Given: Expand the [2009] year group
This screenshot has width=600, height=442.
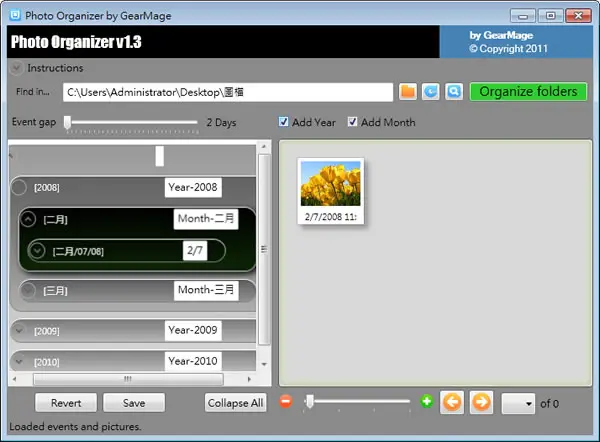Looking at the screenshot, I should pos(19,330).
